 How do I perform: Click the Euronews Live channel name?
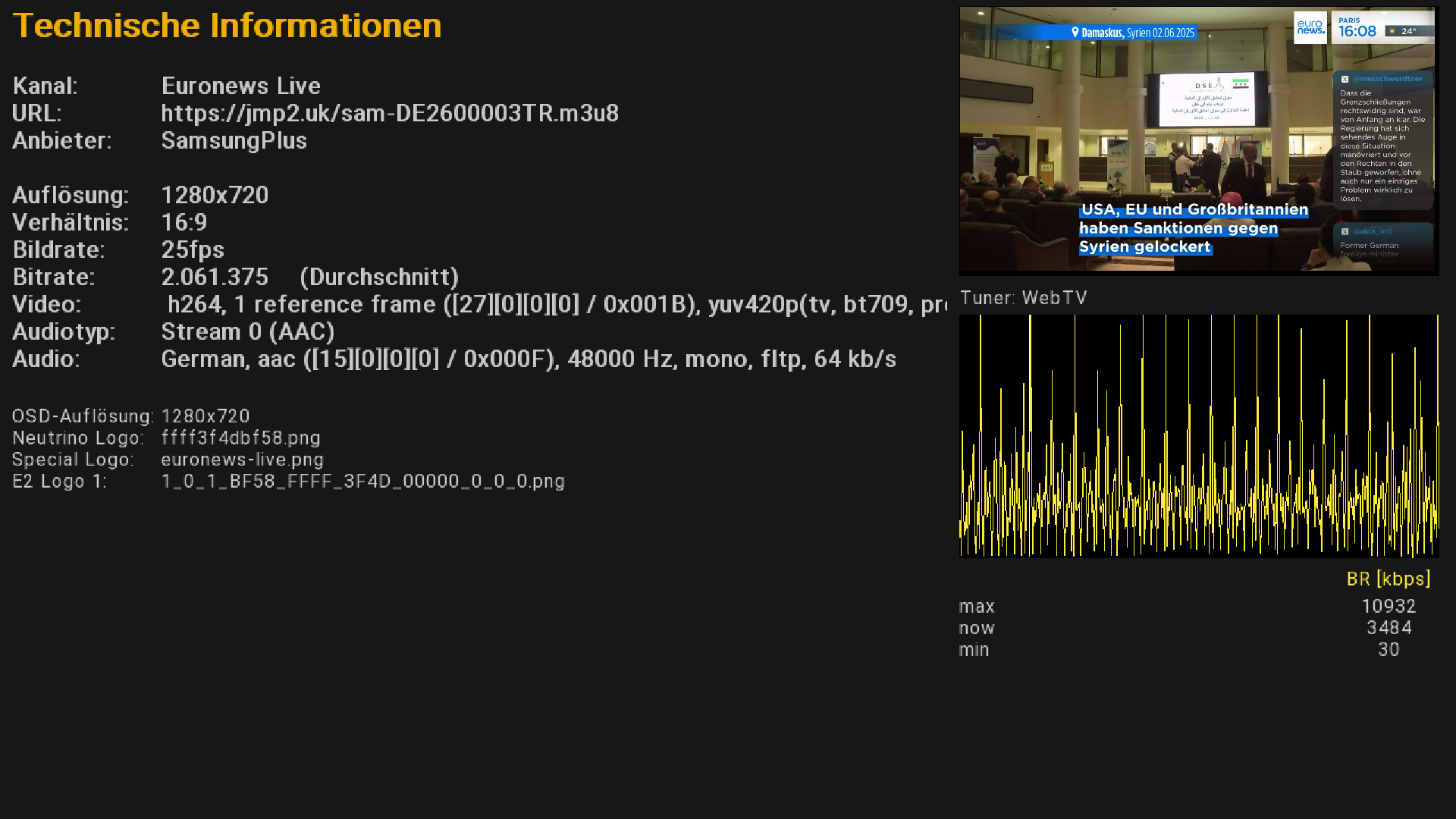click(240, 86)
